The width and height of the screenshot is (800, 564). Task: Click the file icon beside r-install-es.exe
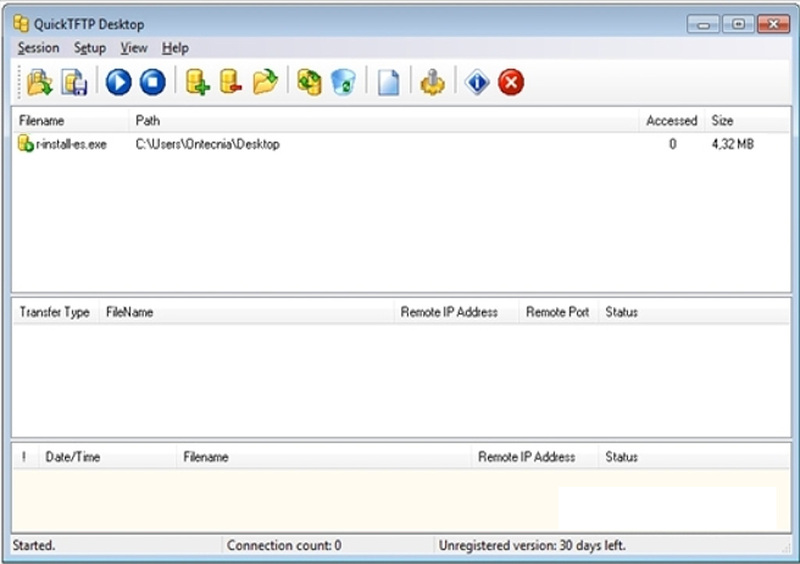coord(26,144)
